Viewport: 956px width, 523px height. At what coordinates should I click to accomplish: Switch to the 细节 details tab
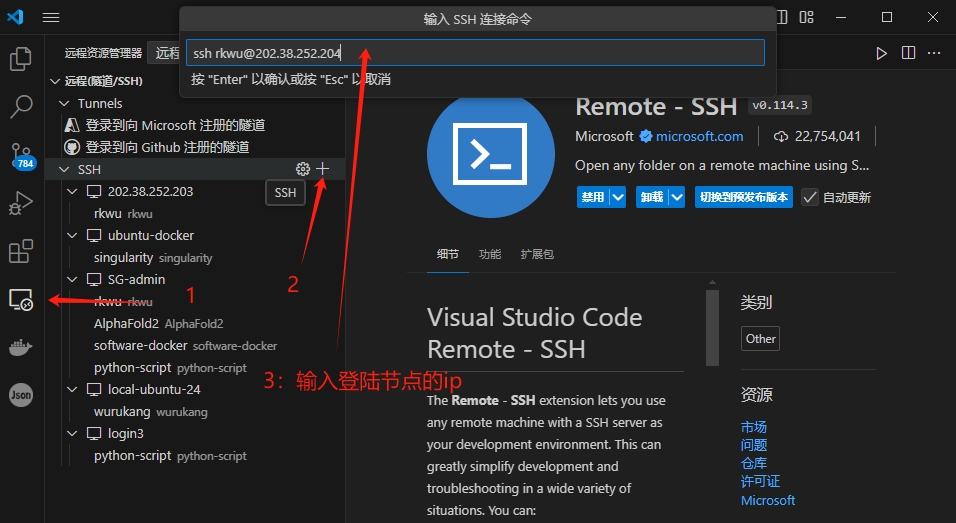(448, 254)
